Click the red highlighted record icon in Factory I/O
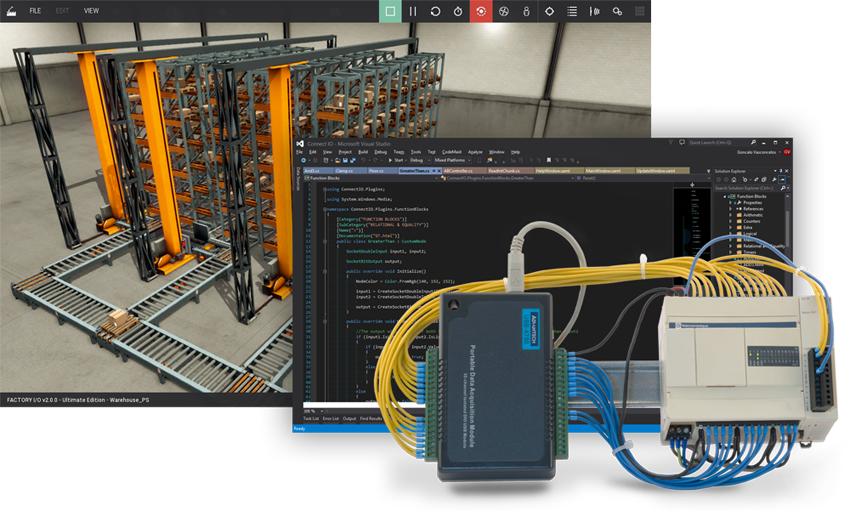 (481, 11)
